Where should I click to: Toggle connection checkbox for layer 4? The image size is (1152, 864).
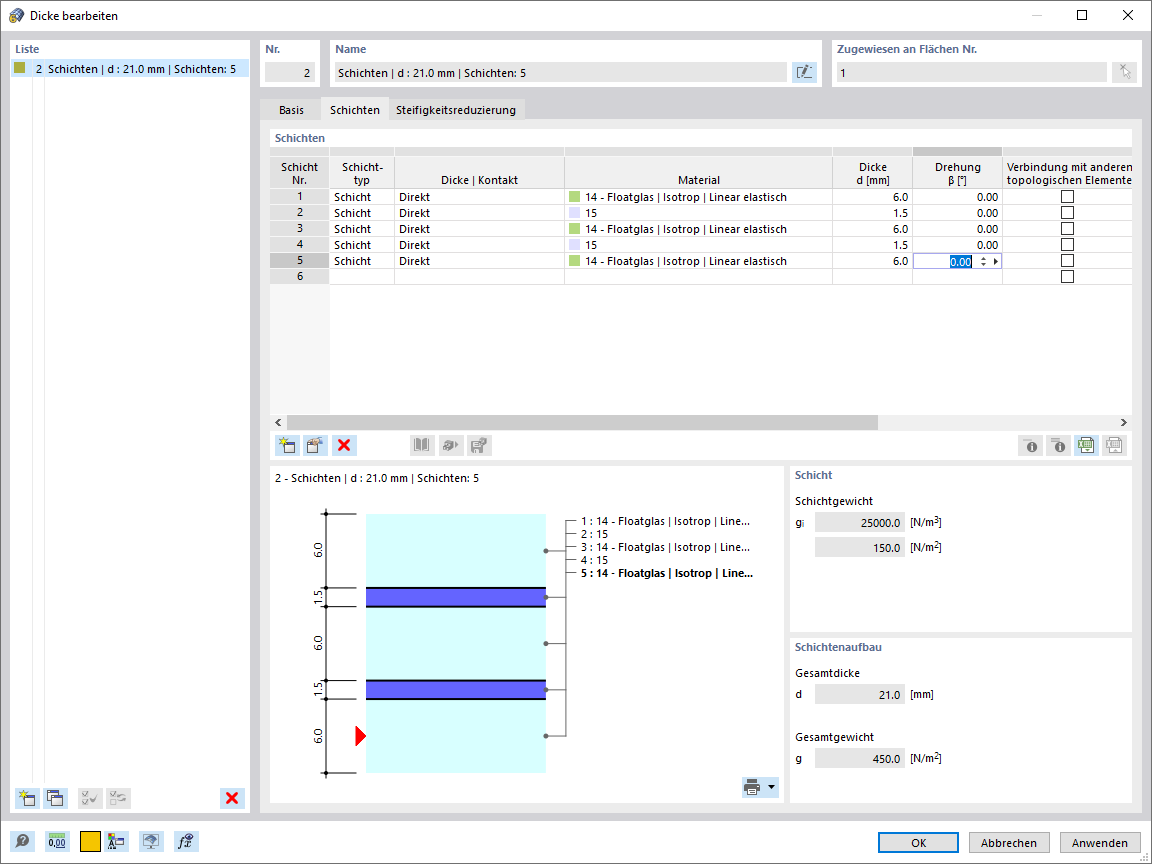click(1068, 245)
